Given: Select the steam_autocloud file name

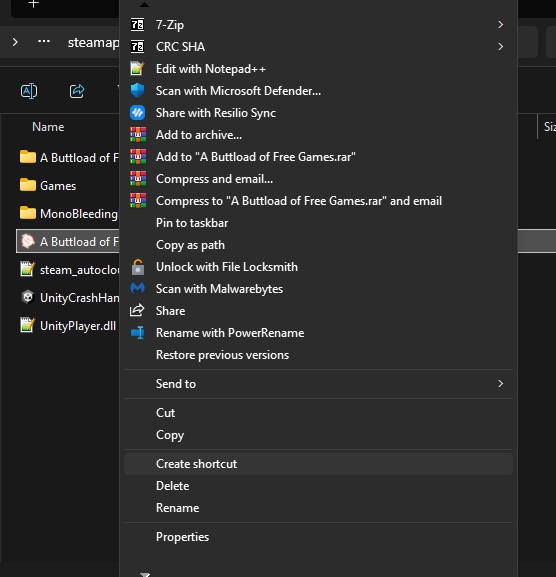Looking at the screenshot, I should click(x=79, y=270).
